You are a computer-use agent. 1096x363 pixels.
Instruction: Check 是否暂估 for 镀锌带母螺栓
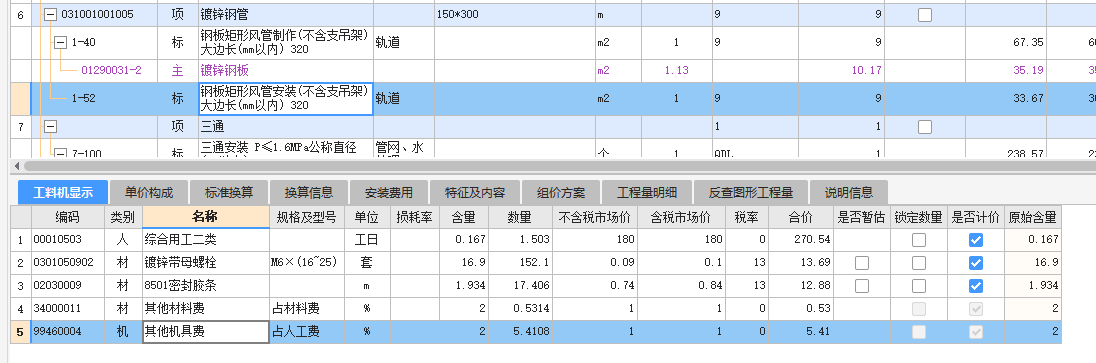click(862, 263)
